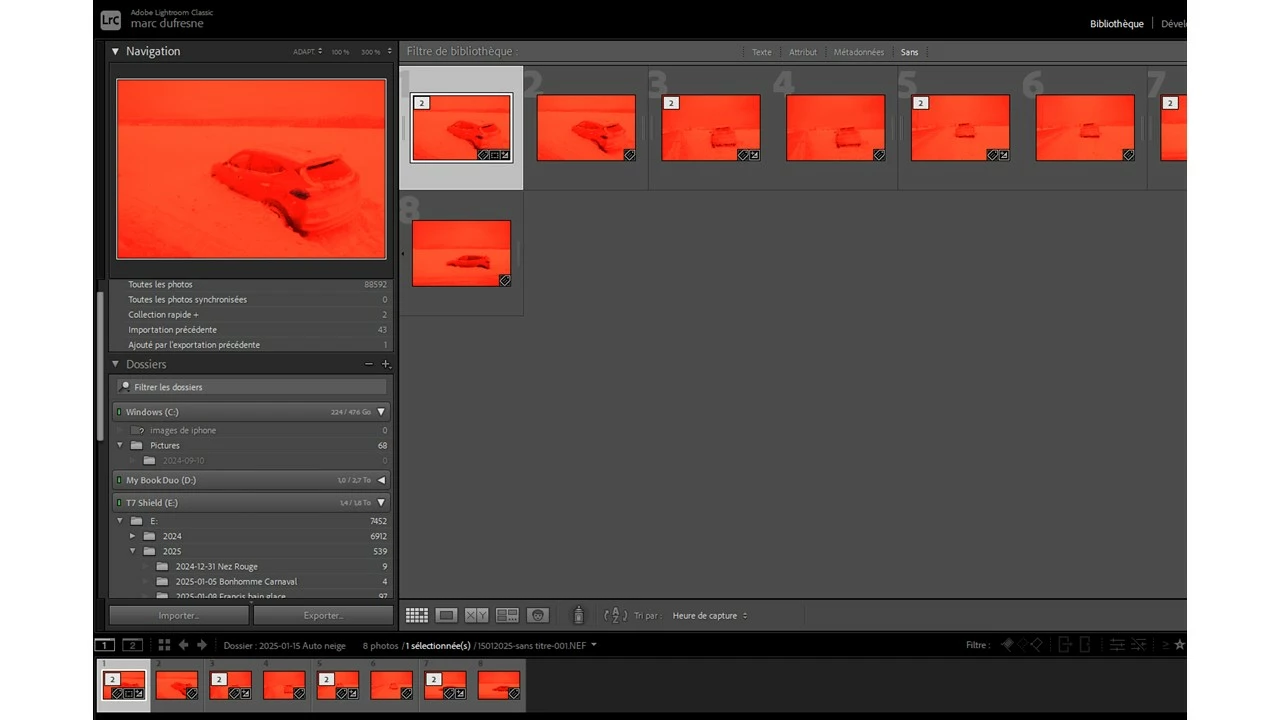Open Tri par 'Heure de capture' dropdown
The height and width of the screenshot is (720, 1280).
[710, 616]
